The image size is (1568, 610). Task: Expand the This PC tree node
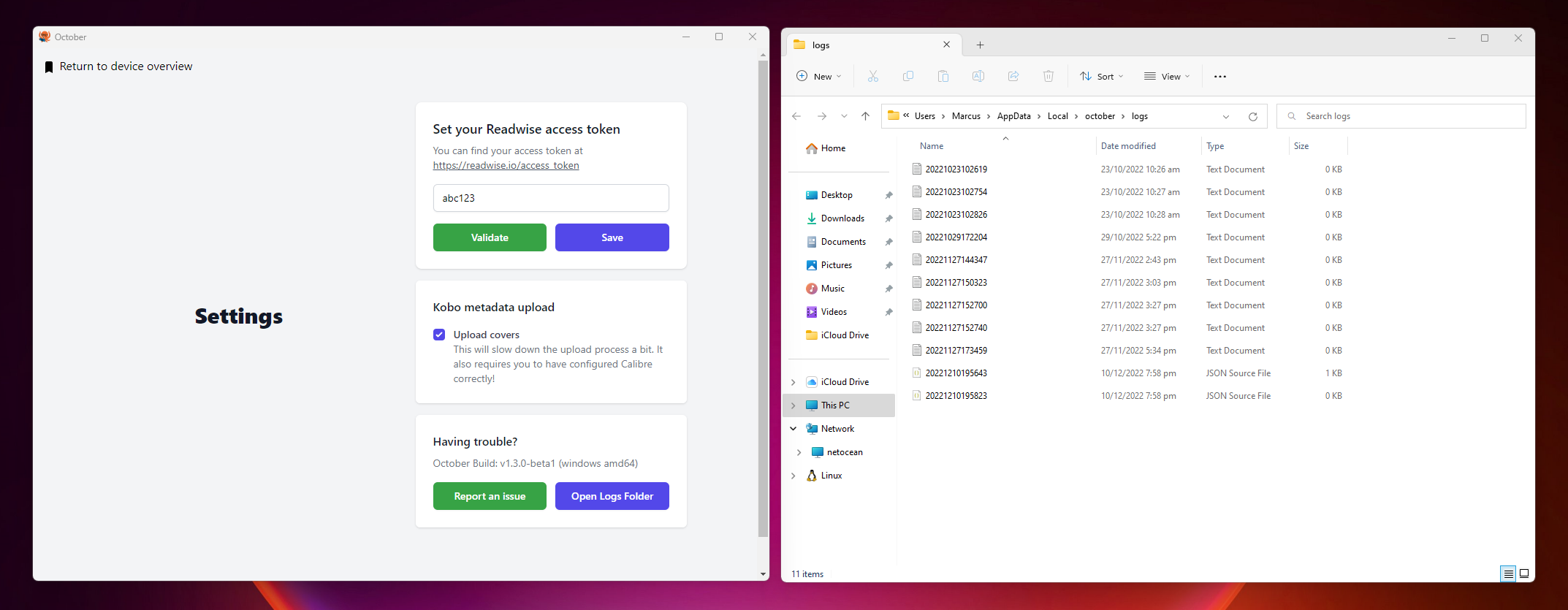(793, 405)
